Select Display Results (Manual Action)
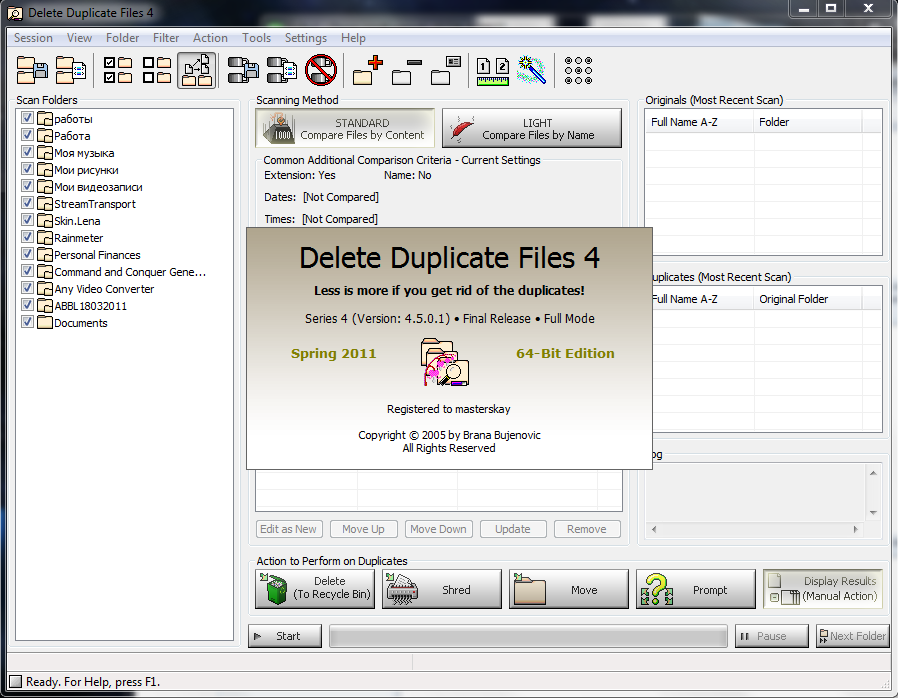898x698 pixels. [x=823, y=589]
